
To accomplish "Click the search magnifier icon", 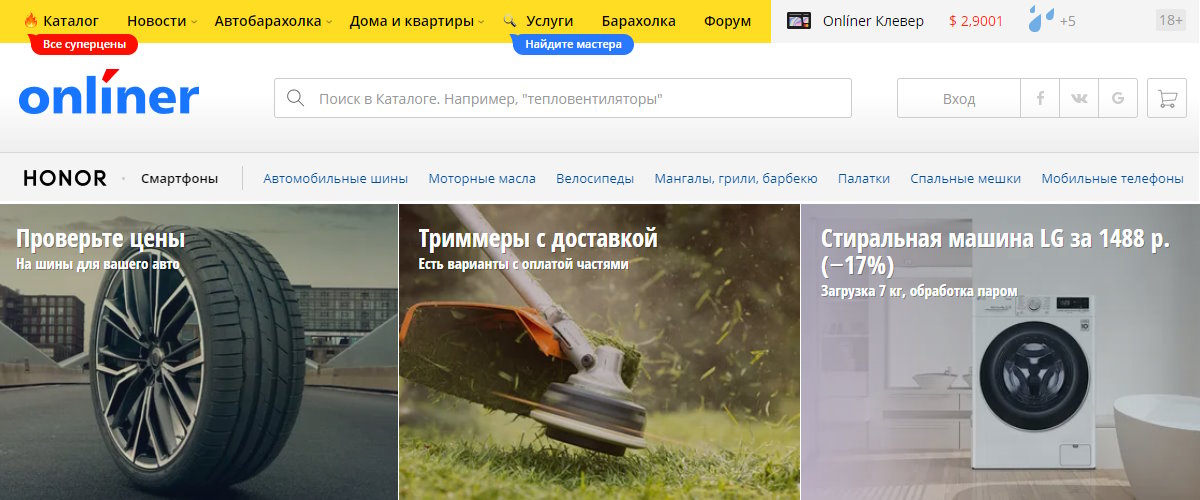I will pos(295,99).
